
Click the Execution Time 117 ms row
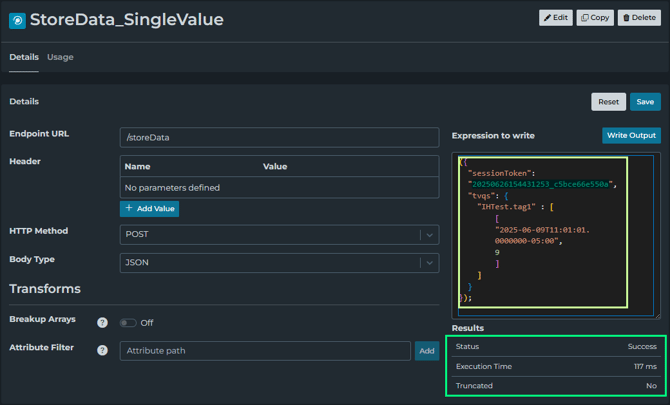click(x=556, y=367)
